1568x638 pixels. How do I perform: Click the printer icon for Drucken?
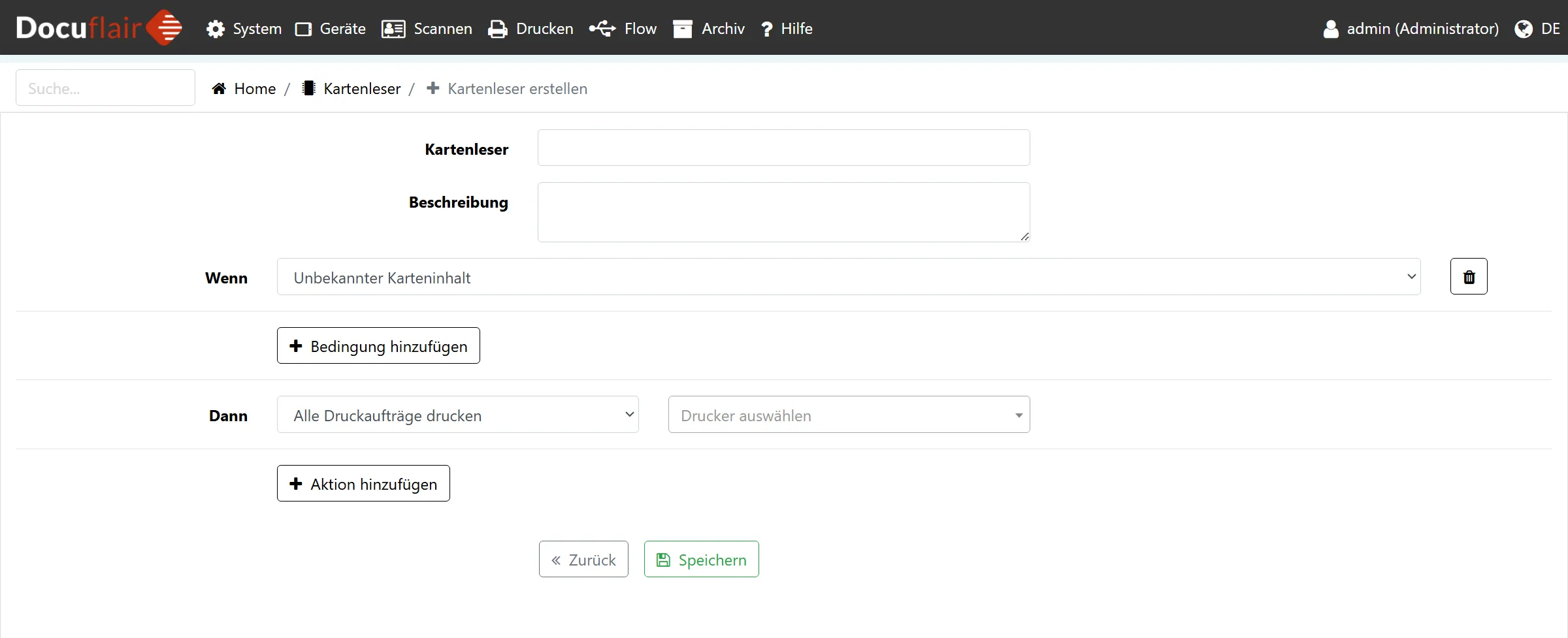pyautogui.click(x=498, y=29)
